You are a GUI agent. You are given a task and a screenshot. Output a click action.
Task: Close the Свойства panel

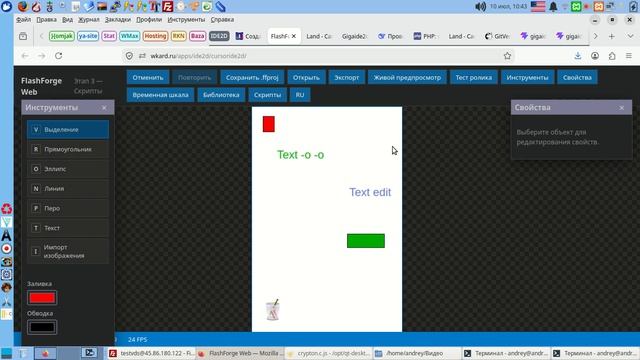[x=622, y=108]
